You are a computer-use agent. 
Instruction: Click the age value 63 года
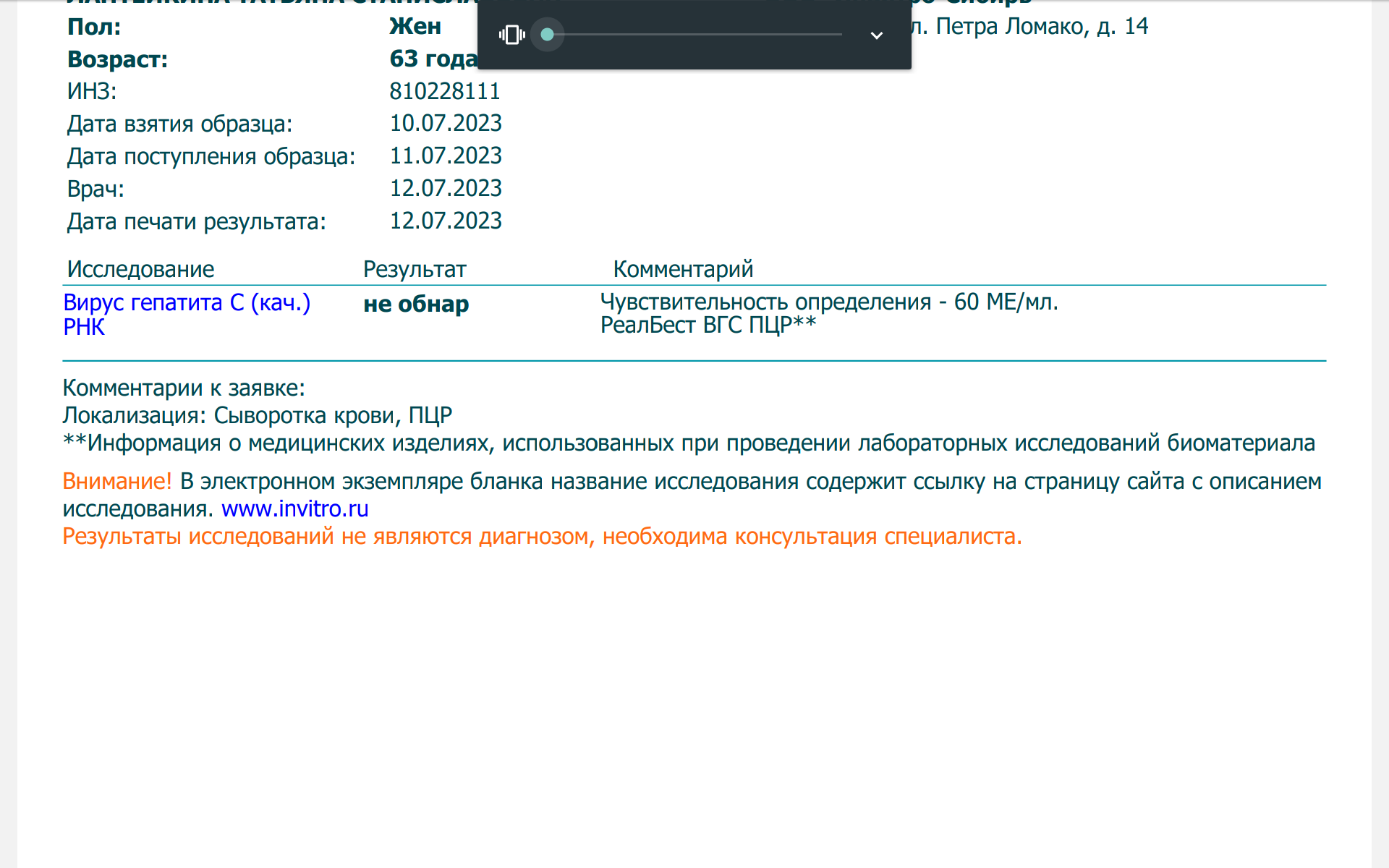point(433,59)
